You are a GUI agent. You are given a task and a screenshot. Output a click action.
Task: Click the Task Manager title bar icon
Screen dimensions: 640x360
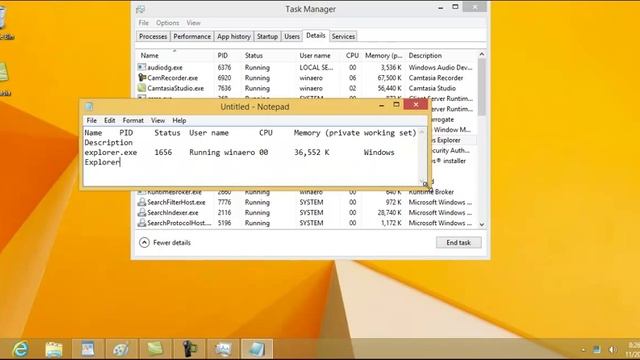click(x=141, y=9)
